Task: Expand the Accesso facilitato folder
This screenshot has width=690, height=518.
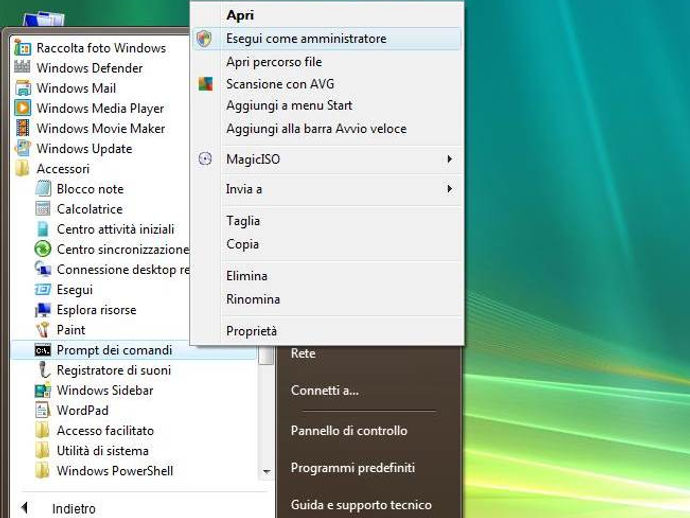Action: (105, 430)
